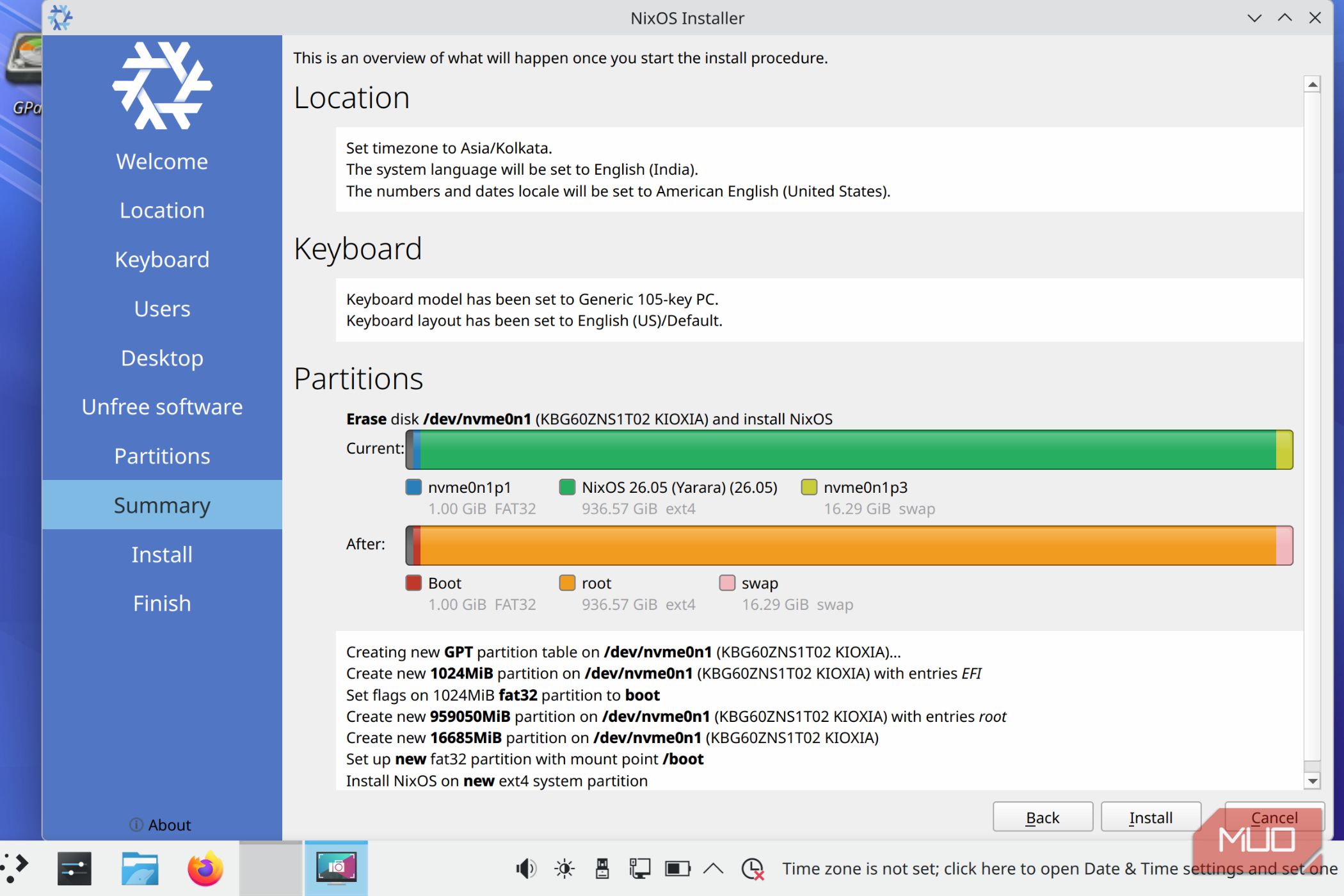Open the application launcher in the taskbar
1344x896 pixels.
(15, 868)
